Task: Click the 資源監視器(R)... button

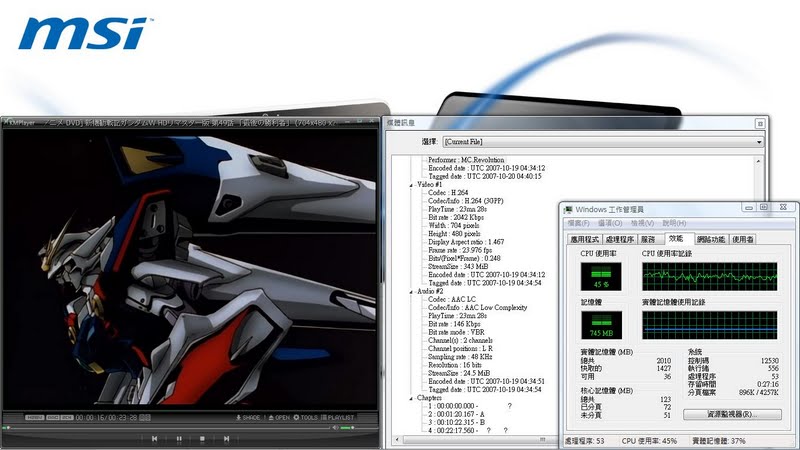Action: coord(732,414)
